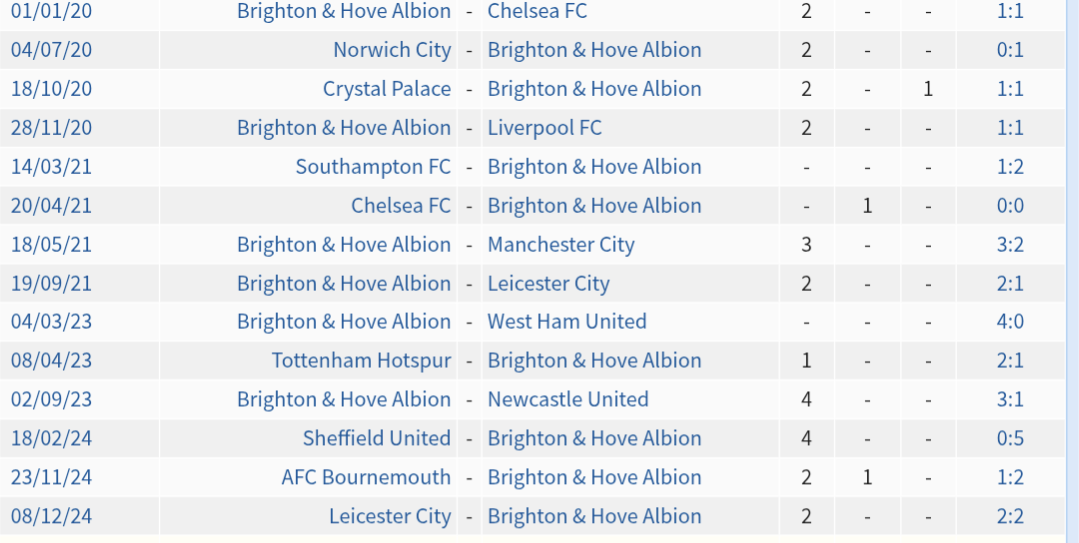The image size is (1079, 543).
Task: Open the 01/01/20 match date link
Action: [x=51, y=10]
